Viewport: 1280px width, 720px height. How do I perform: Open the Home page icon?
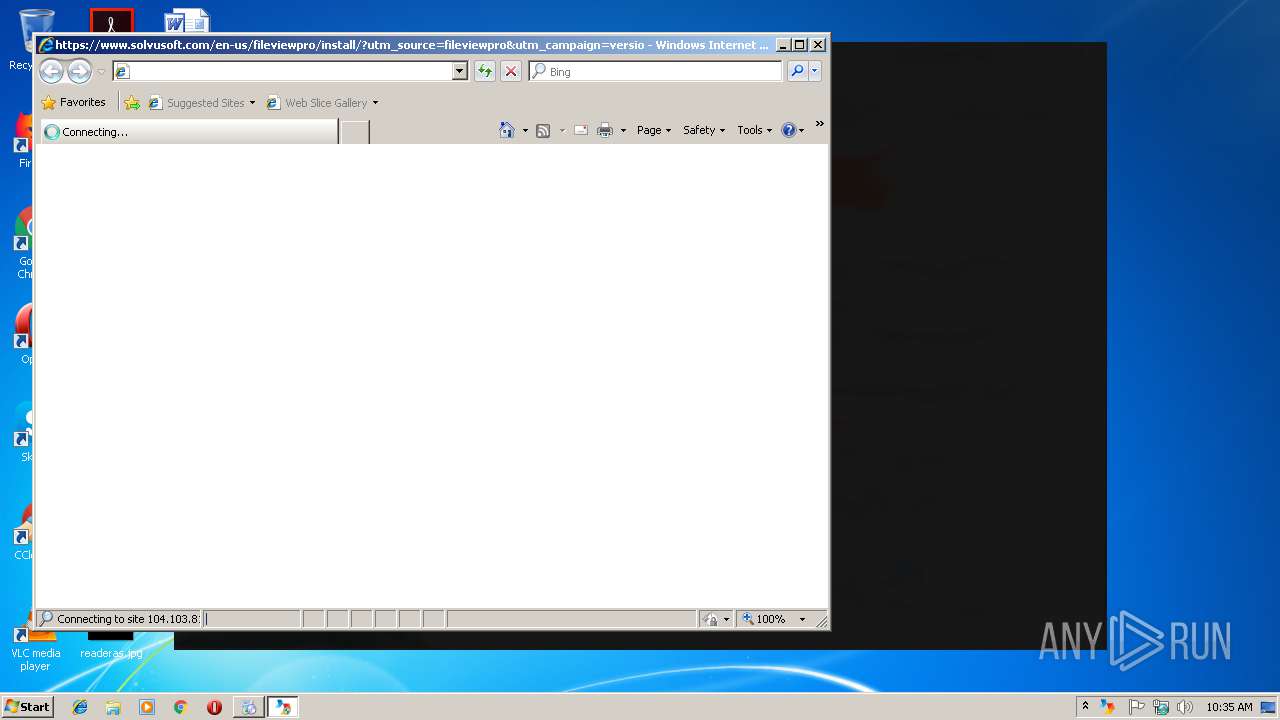click(507, 130)
